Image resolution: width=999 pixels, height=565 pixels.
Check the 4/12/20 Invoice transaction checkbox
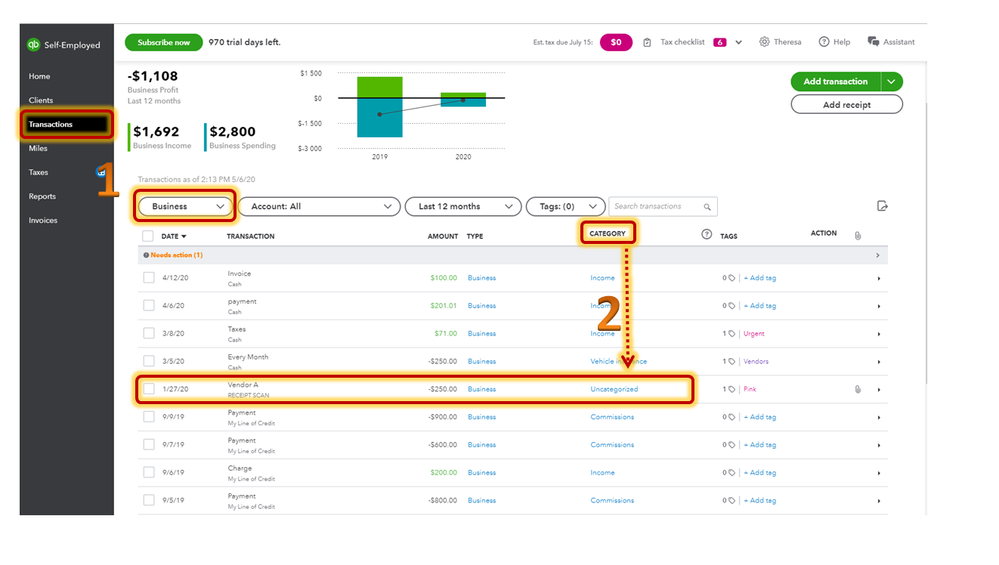(148, 278)
